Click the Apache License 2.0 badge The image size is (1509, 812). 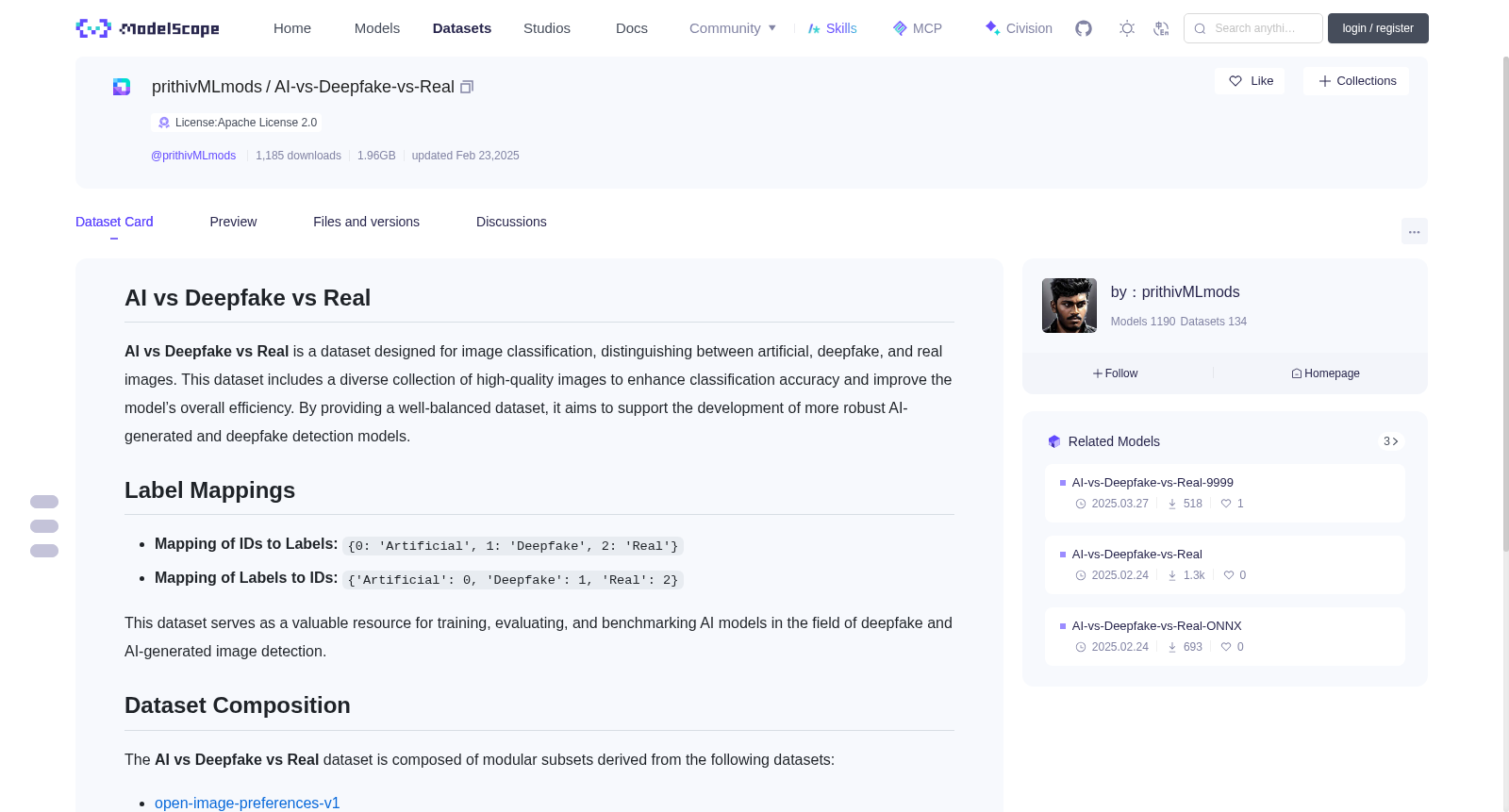coord(237,123)
